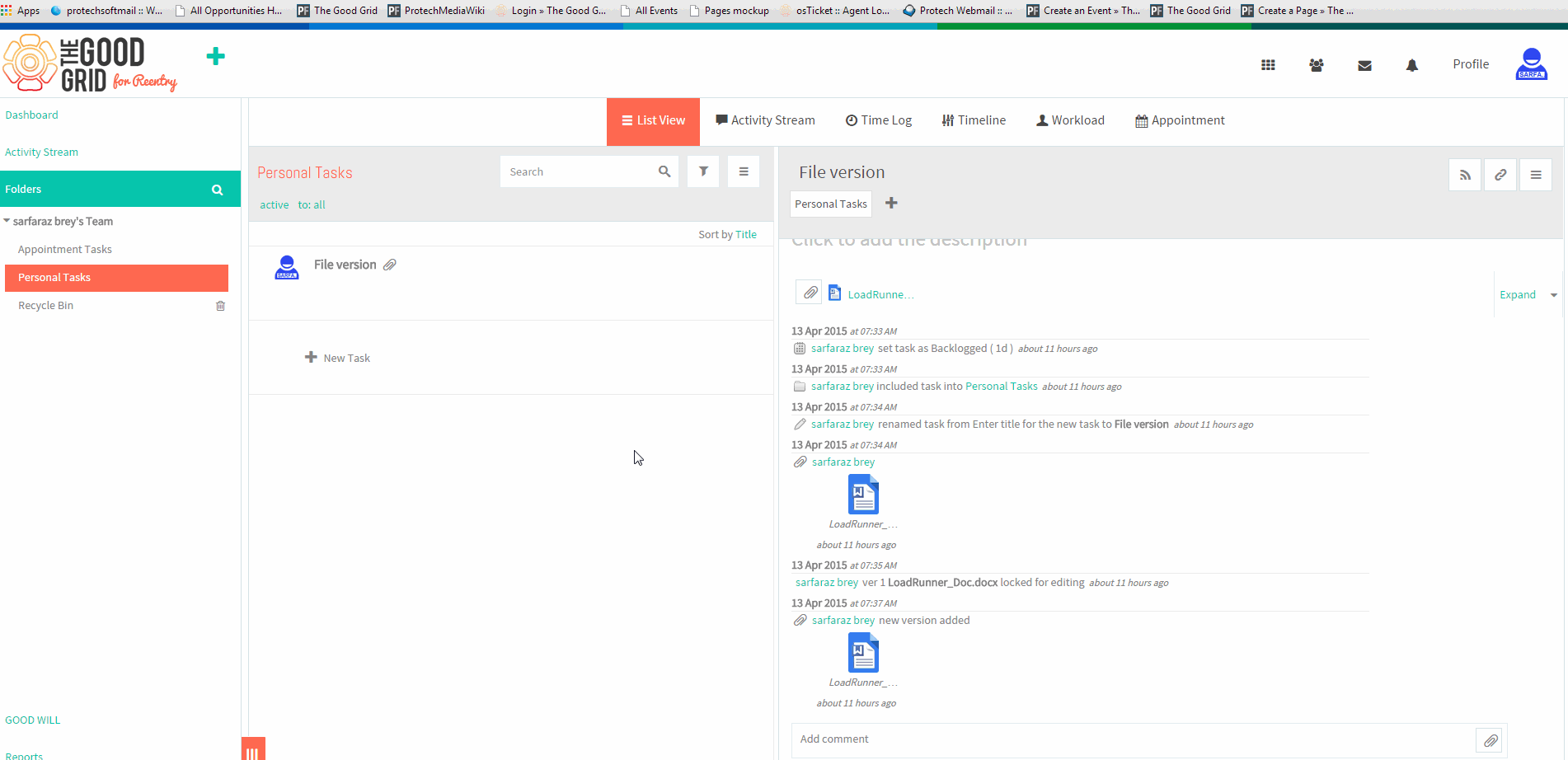Viewport: 1568px width, 760px height.
Task: Click the Folders search magnifier icon
Action: (218, 190)
